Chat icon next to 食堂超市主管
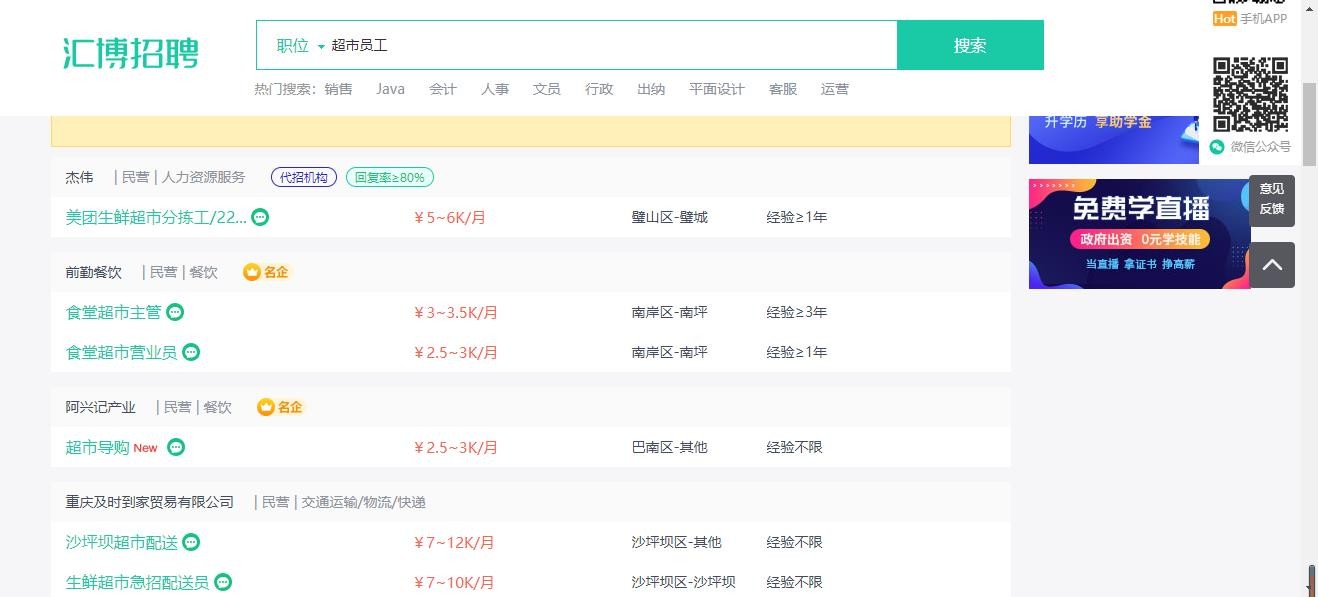Screen dimensions: 1318x597 (175, 312)
